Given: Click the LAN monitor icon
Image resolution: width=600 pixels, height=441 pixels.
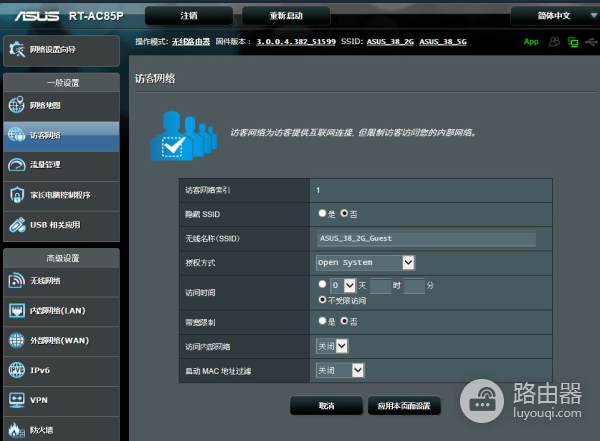Looking at the screenshot, I should [x=16, y=310].
